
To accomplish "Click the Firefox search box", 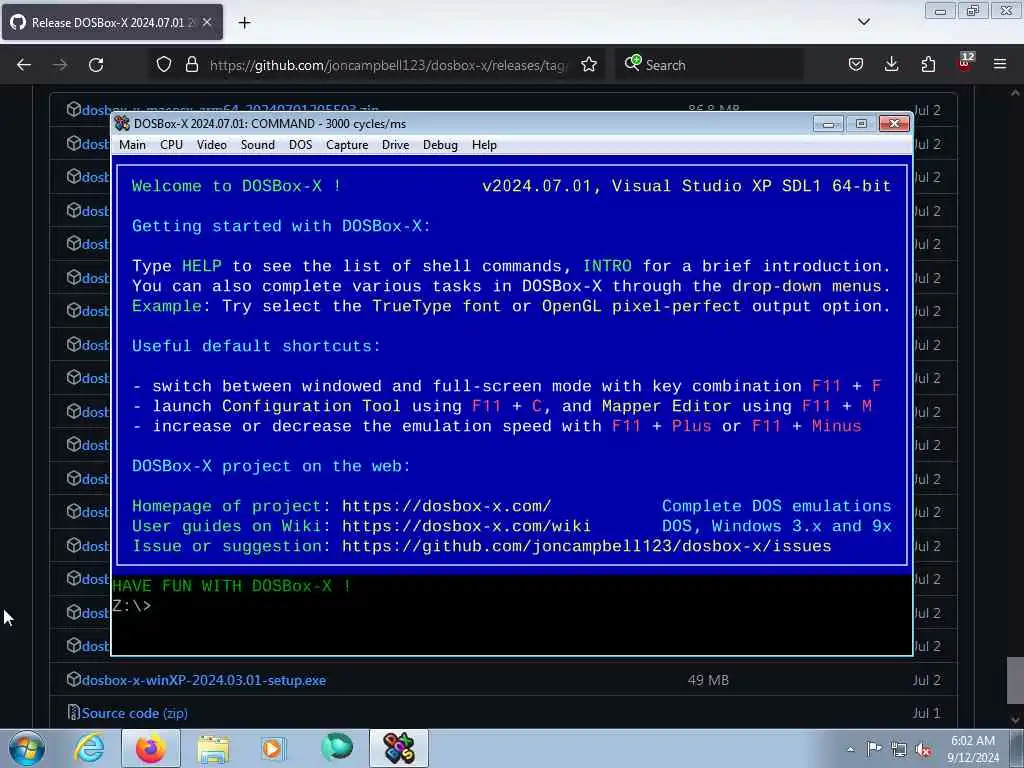I will [x=709, y=65].
